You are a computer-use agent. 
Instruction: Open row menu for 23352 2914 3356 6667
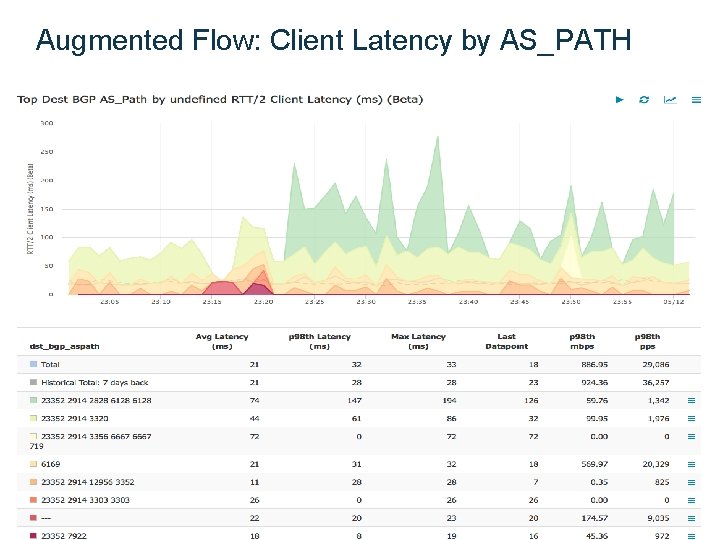(691, 436)
